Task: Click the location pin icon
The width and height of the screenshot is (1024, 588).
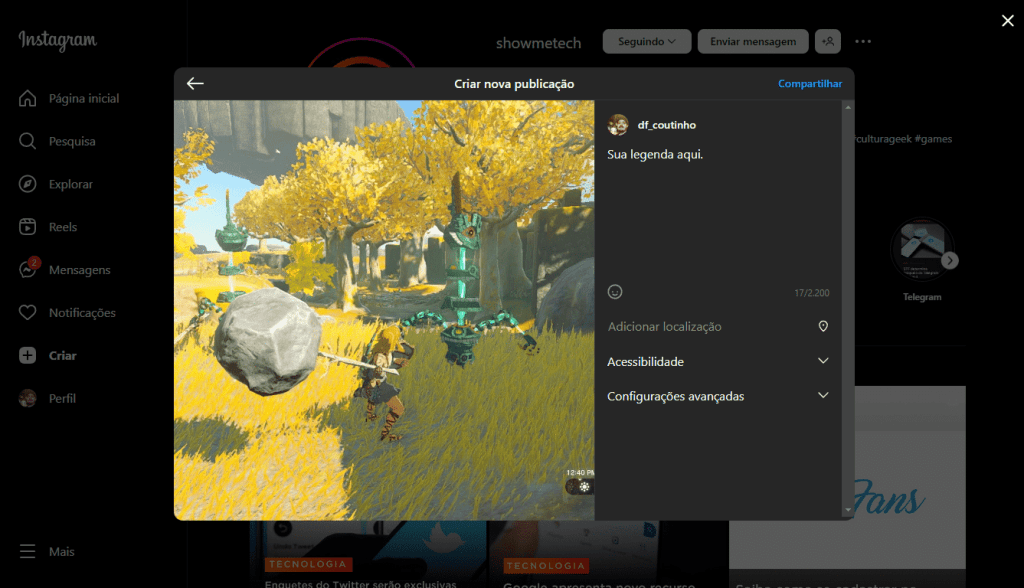Action: (x=823, y=326)
